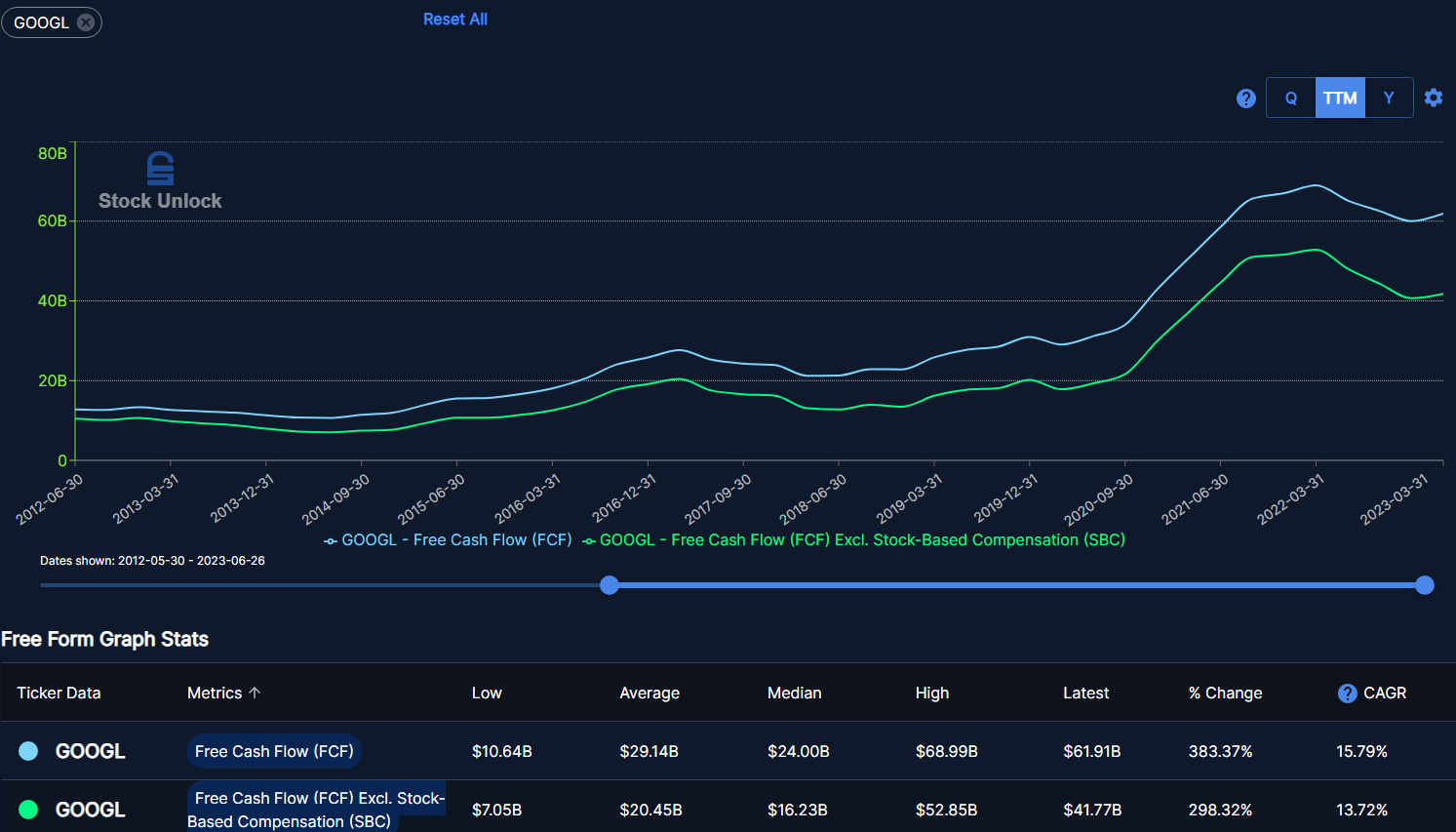The height and width of the screenshot is (832, 1456).
Task: Click the $29.14B average value
Action: pyautogui.click(x=649, y=751)
